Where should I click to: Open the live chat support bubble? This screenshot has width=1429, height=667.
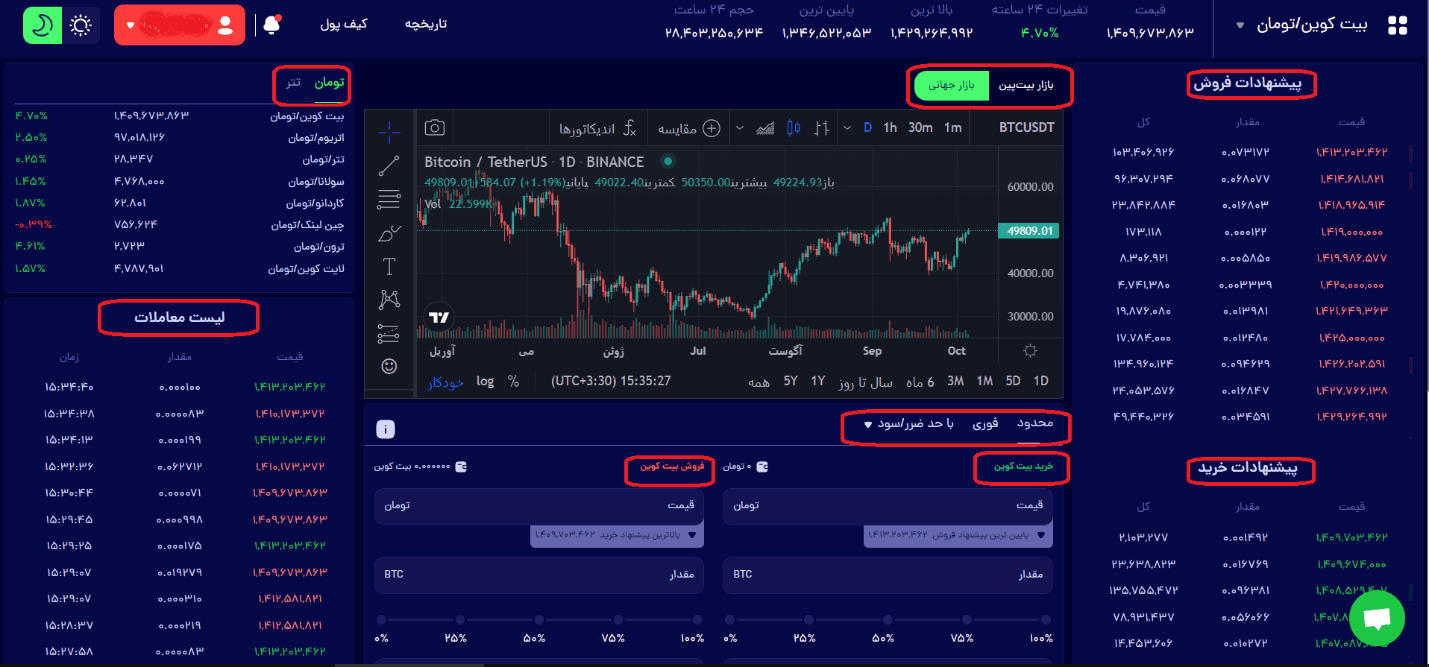(x=1377, y=618)
